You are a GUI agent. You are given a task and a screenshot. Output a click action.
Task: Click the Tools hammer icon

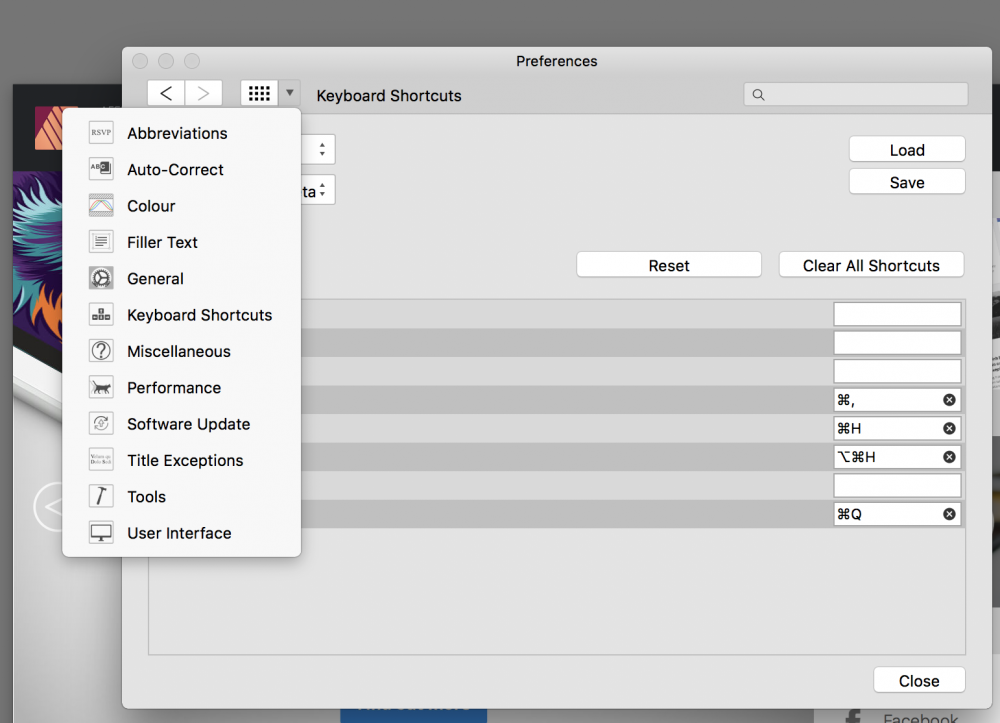pyautogui.click(x=101, y=497)
